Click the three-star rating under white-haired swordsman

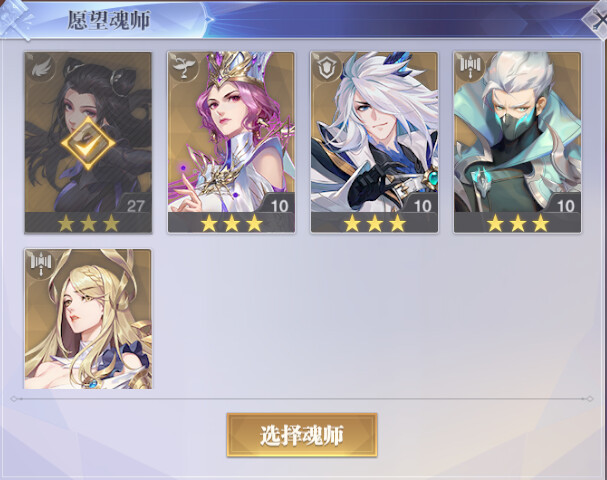tap(375, 223)
